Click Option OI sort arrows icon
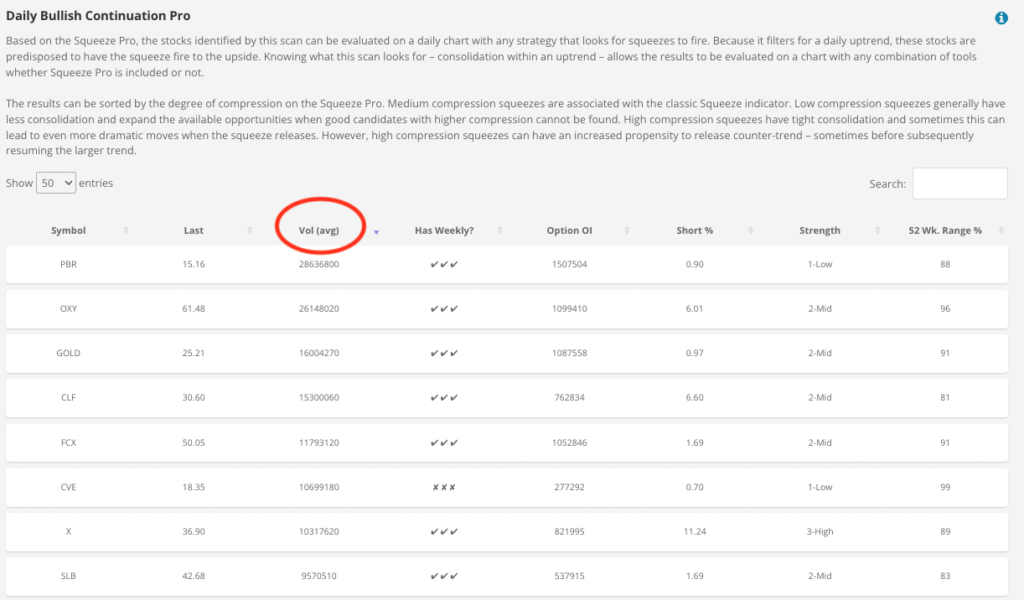The height and width of the screenshot is (600, 1024). click(626, 230)
